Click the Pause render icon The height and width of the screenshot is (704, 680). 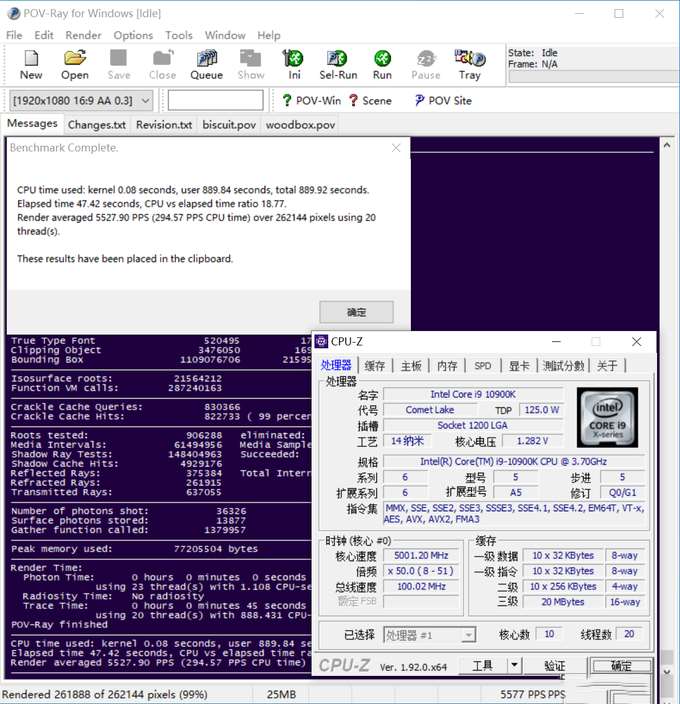(x=426, y=65)
